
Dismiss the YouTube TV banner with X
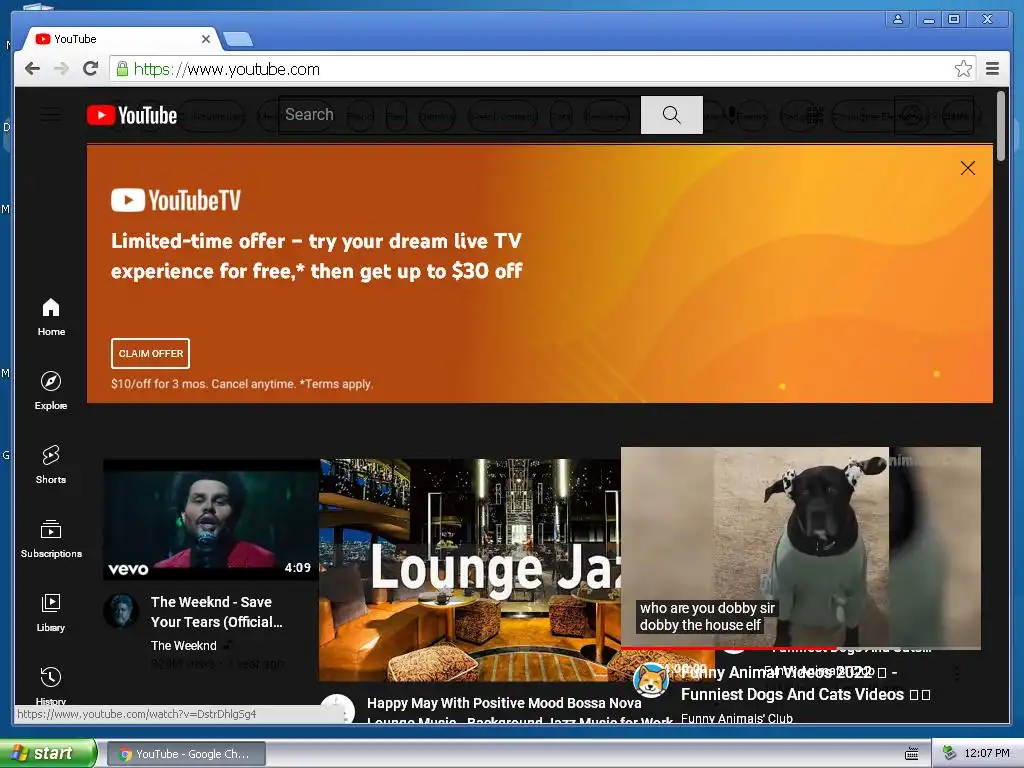tap(968, 168)
